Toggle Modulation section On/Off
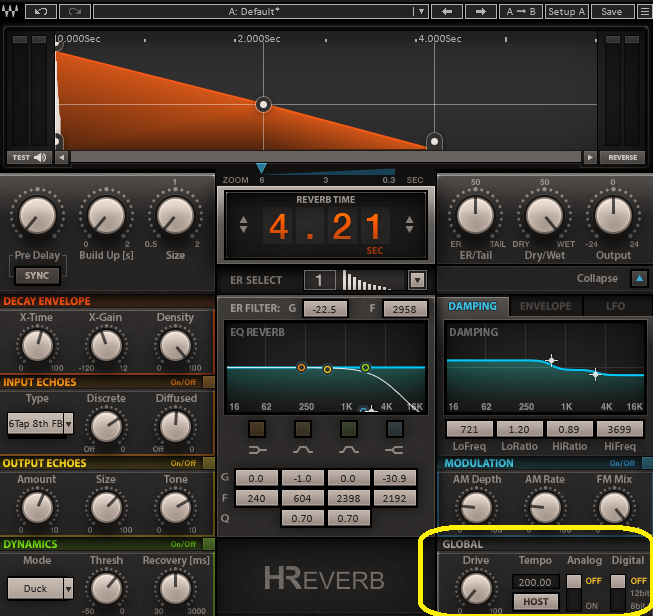Image resolution: width=653 pixels, height=616 pixels. 643,463
